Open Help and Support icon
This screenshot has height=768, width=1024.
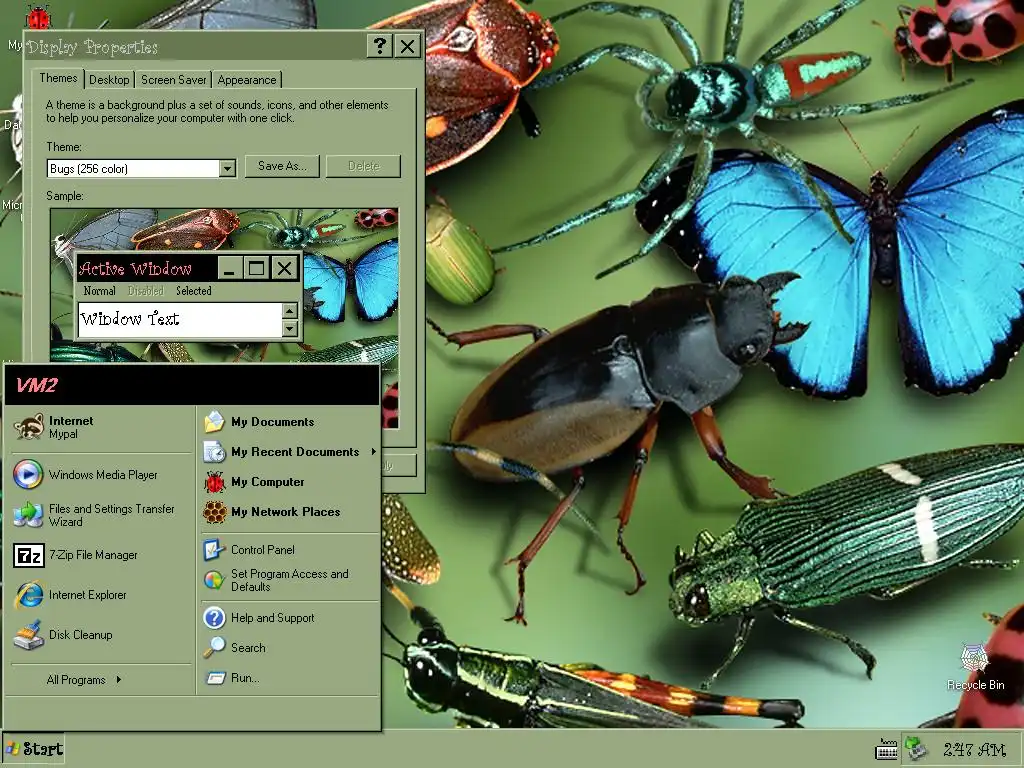(214, 618)
